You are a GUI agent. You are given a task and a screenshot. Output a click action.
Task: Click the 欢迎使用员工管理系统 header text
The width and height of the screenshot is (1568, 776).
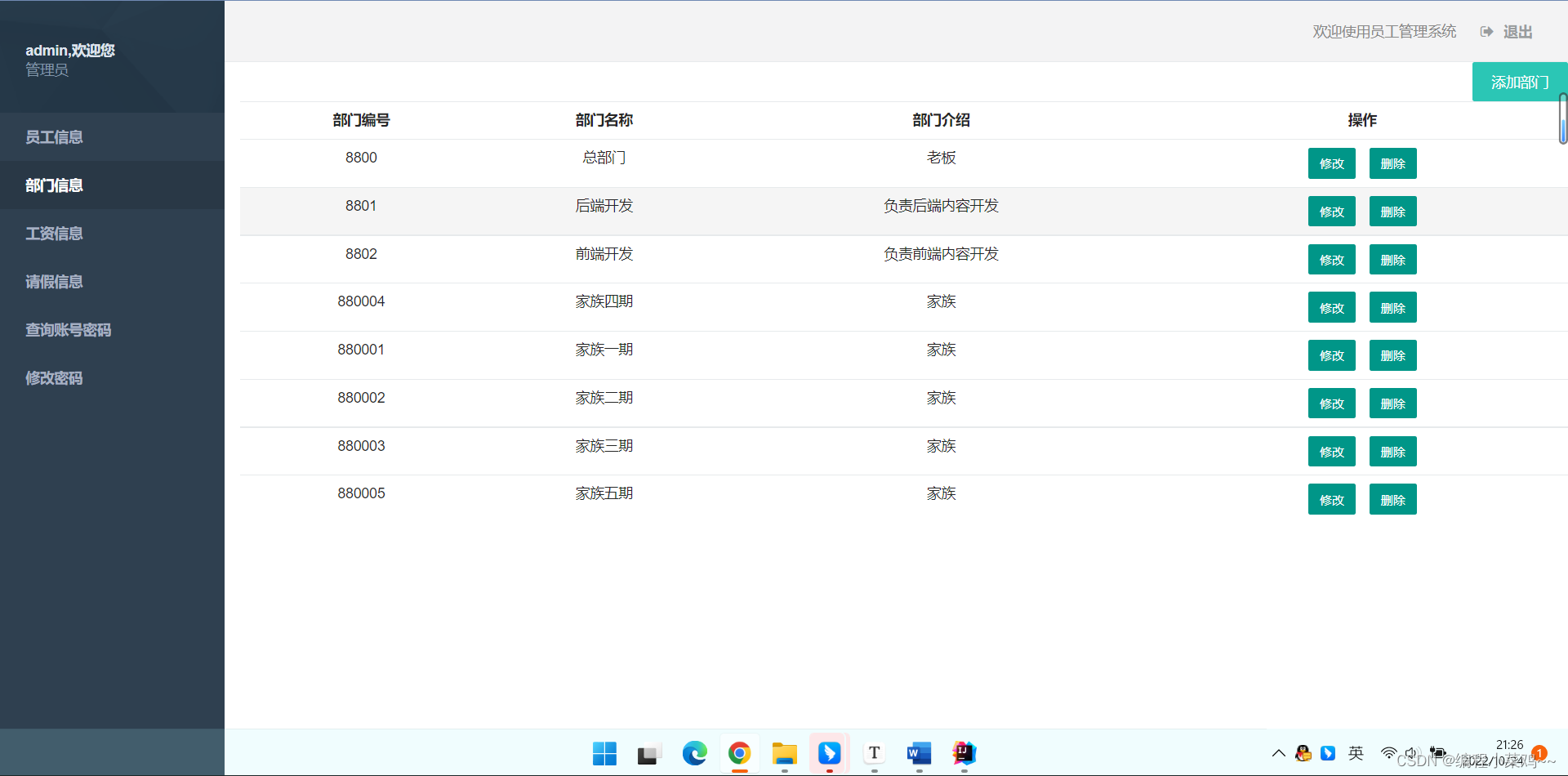pyautogui.click(x=1384, y=32)
